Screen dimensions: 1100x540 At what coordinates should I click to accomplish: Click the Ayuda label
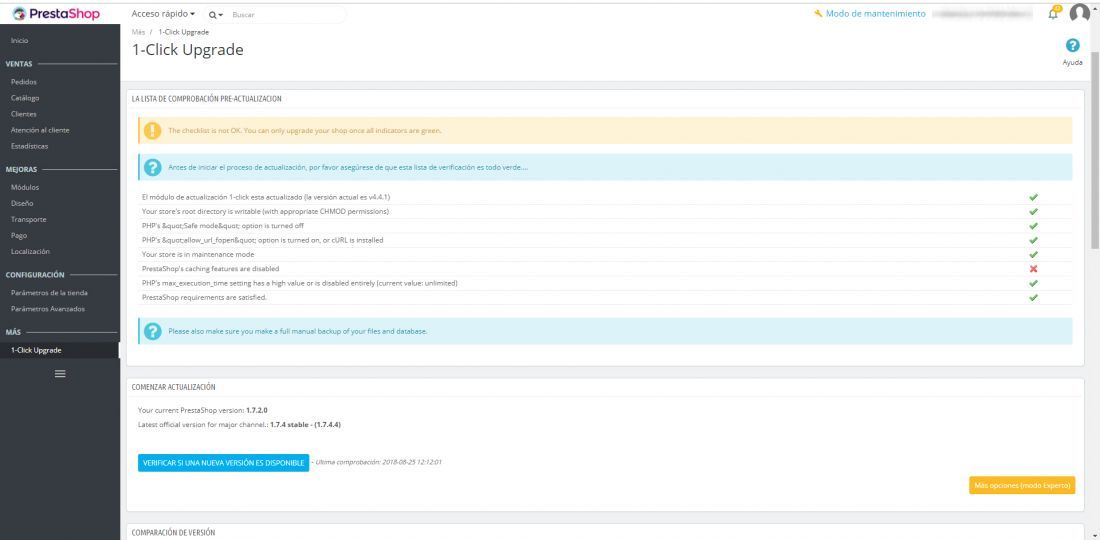[1073, 62]
